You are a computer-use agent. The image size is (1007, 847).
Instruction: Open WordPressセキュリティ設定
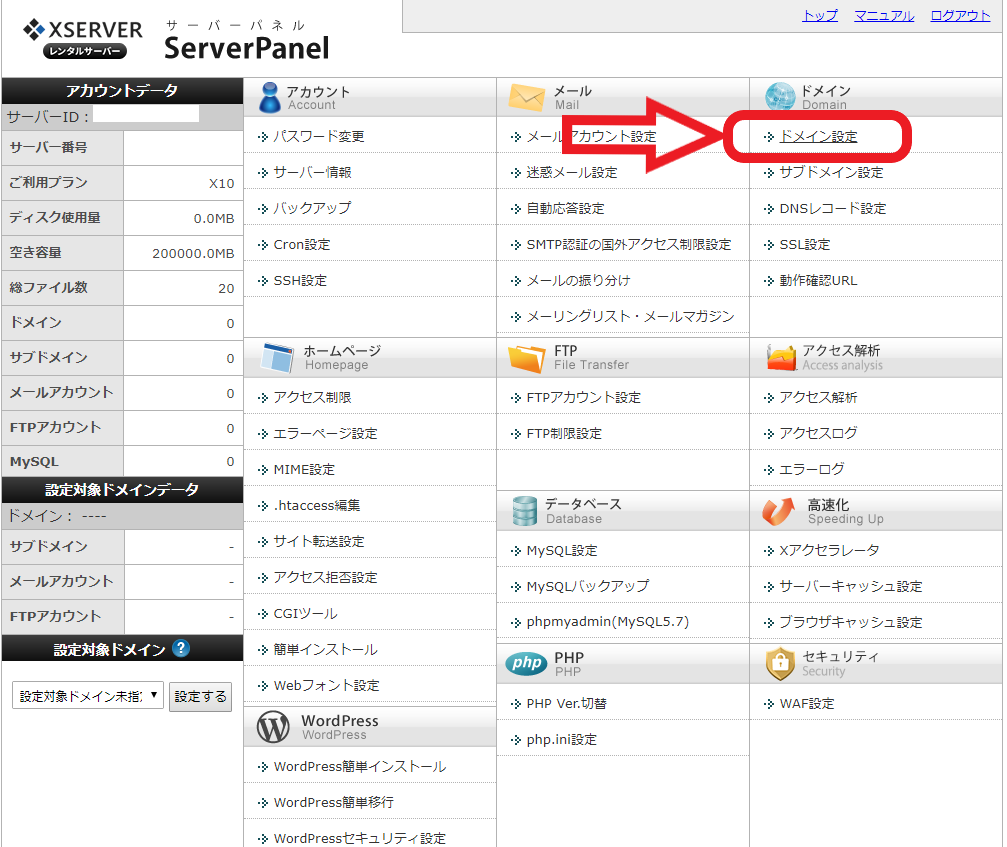(x=360, y=838)
